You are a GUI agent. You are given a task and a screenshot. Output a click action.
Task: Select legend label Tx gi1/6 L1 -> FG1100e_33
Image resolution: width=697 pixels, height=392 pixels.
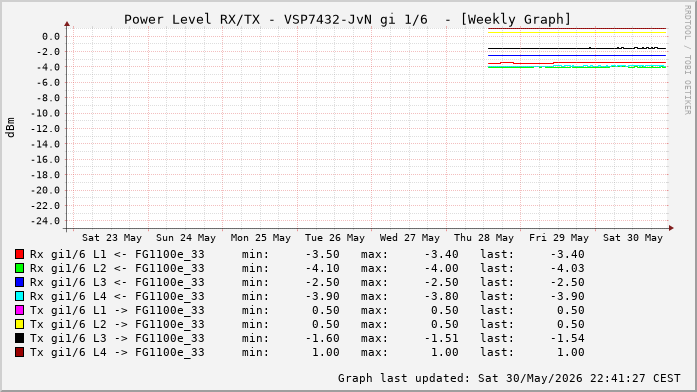117,310
